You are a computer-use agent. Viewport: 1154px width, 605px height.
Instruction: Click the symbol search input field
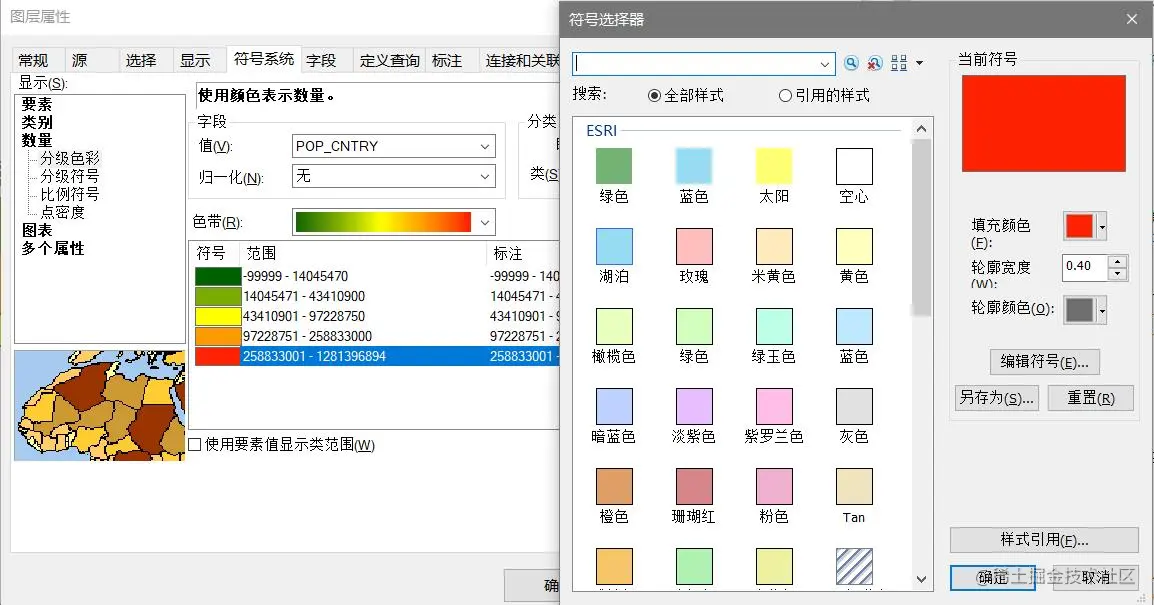694,64
